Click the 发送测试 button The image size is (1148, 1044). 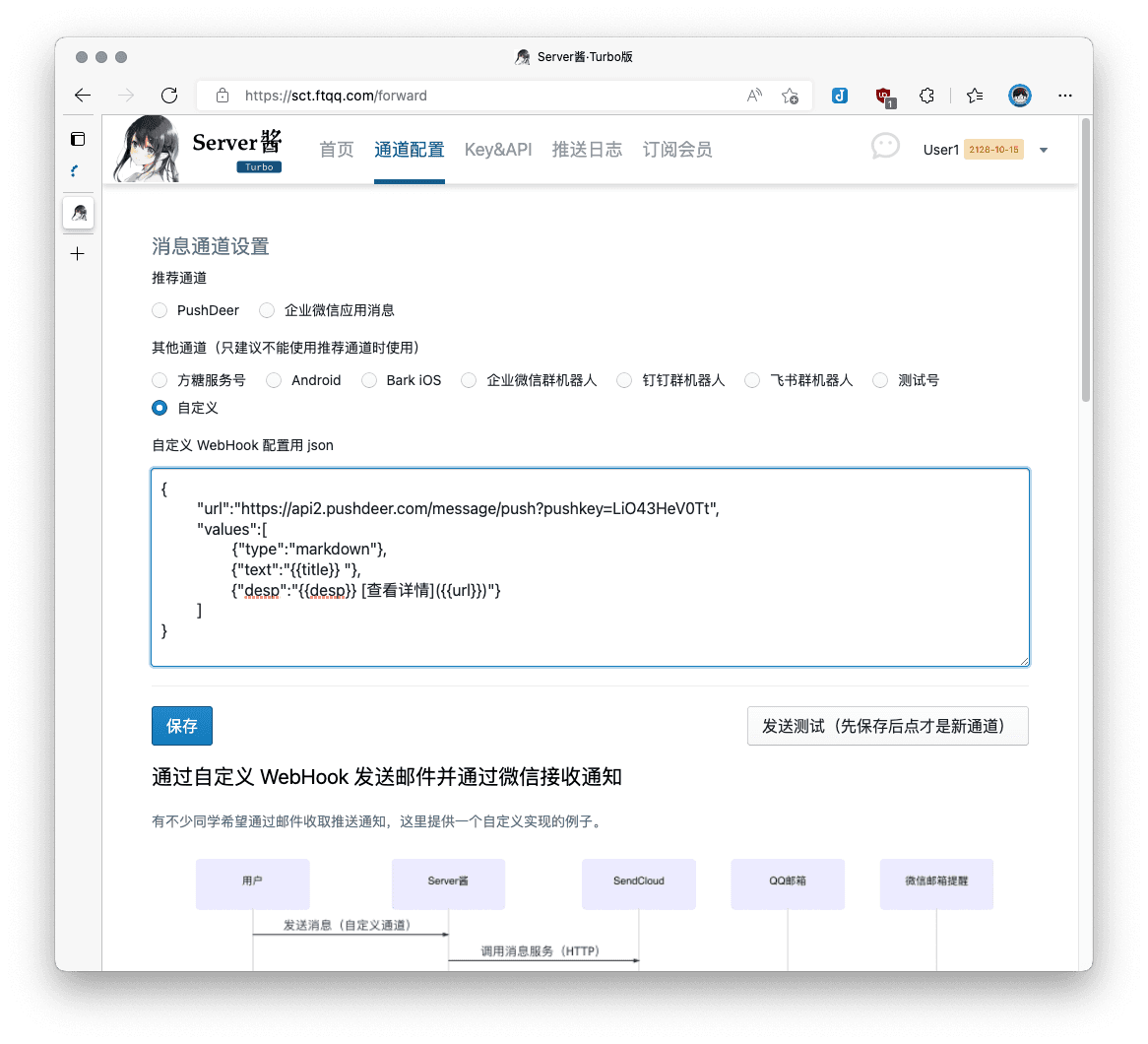pos(887,726)
